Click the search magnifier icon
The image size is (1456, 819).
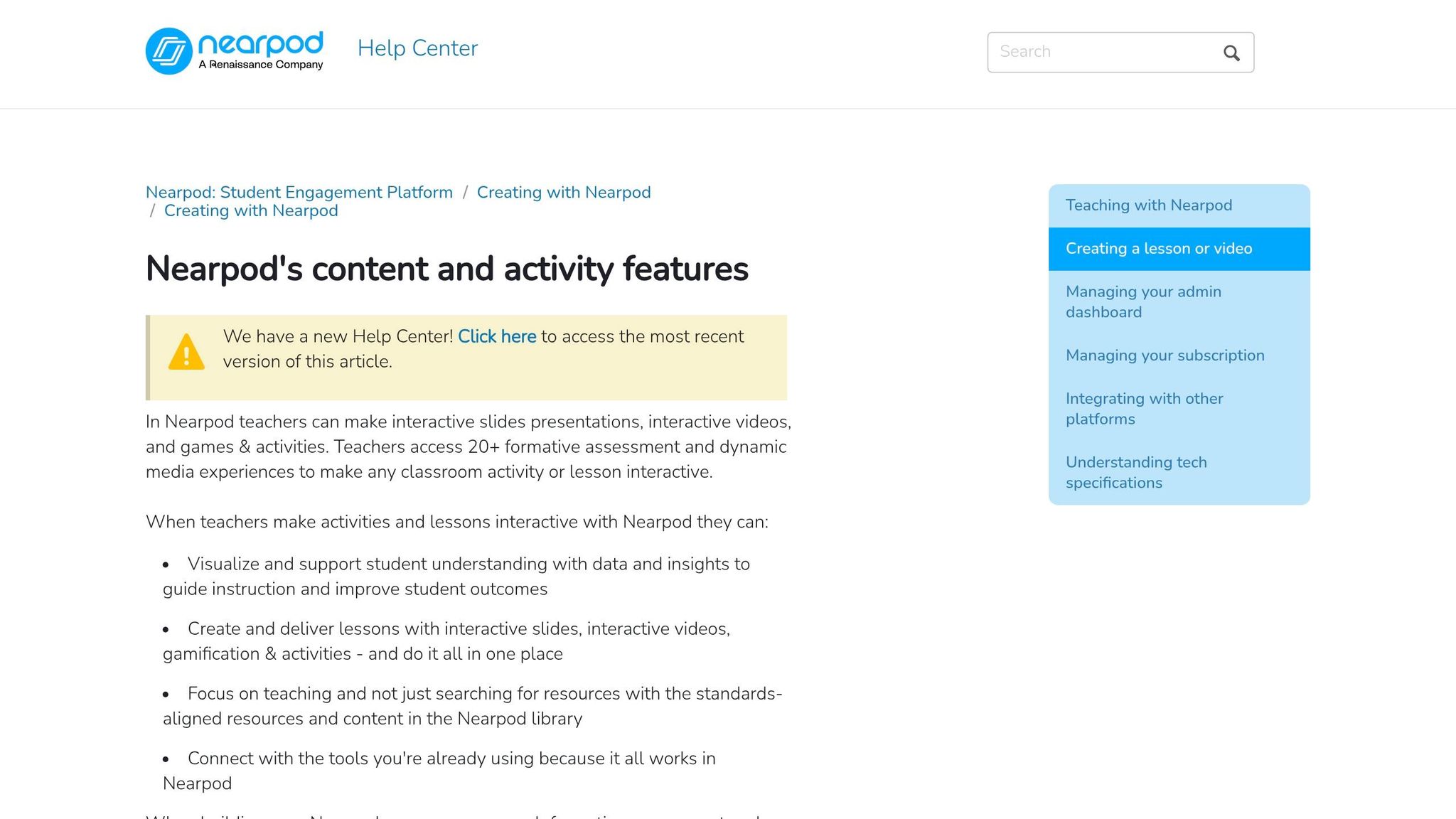(x=1231, y=52)
